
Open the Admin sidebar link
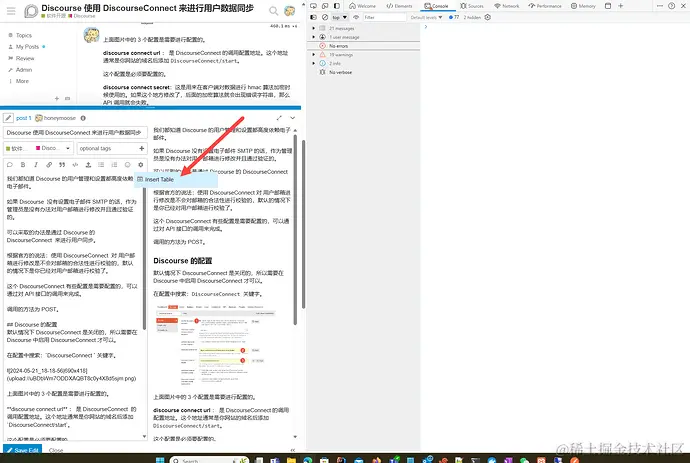click(x=24, y=70)
